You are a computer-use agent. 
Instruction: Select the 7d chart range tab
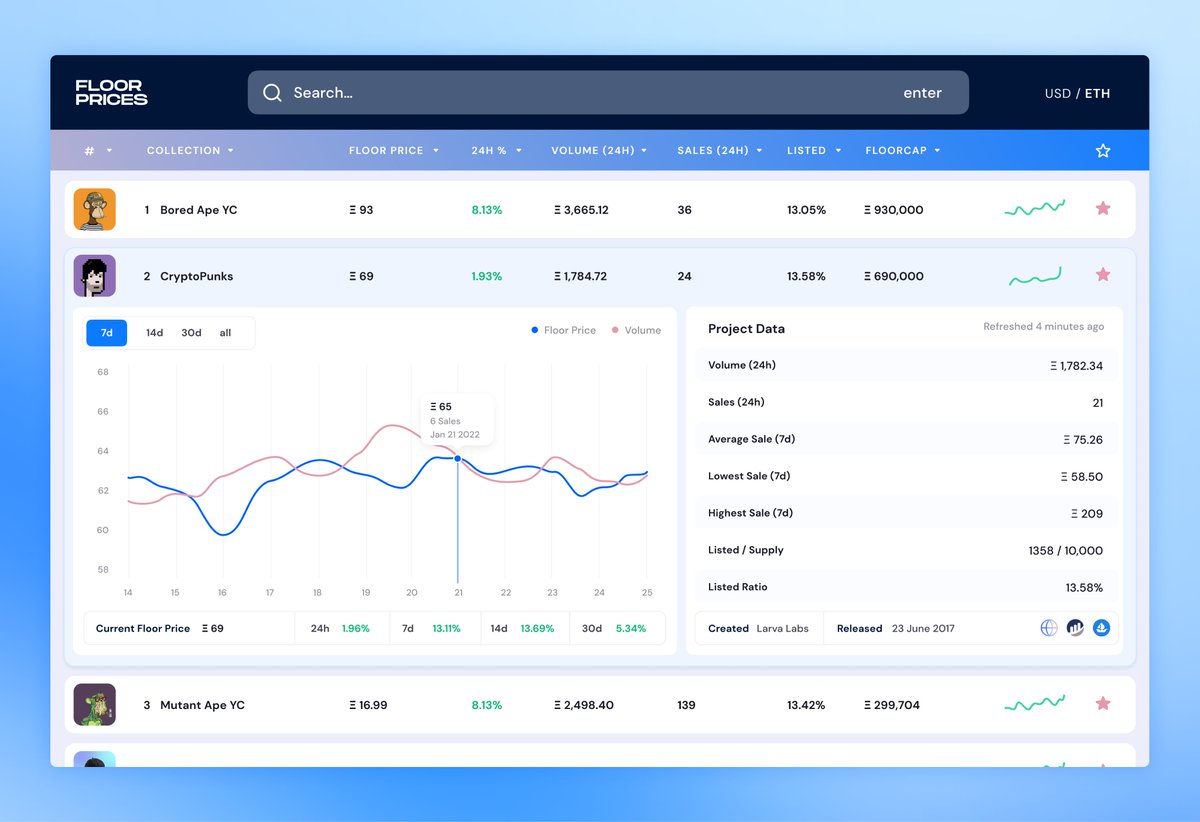[x=107, y=333]
